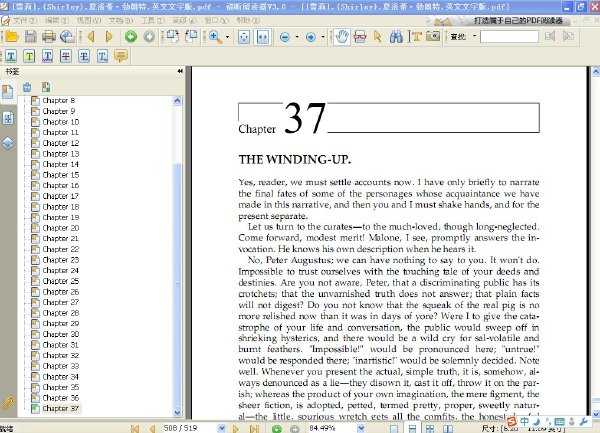Click the save floppy disk icon
Screen dimensions: 600x433
tap(31, 37)
